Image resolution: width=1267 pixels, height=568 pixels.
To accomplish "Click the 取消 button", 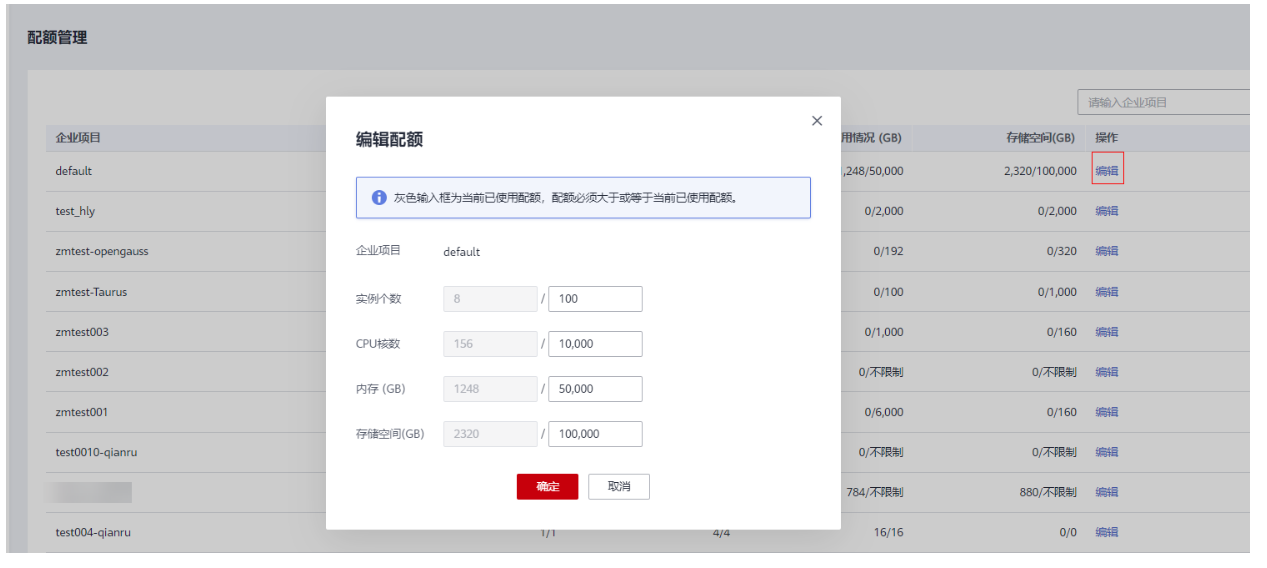I will click(619, 487).
